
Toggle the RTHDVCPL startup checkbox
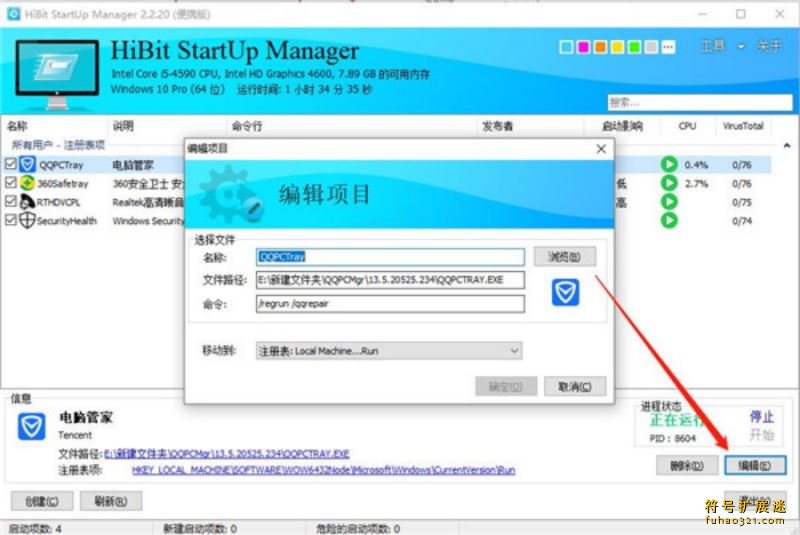(x=11, y=201)
